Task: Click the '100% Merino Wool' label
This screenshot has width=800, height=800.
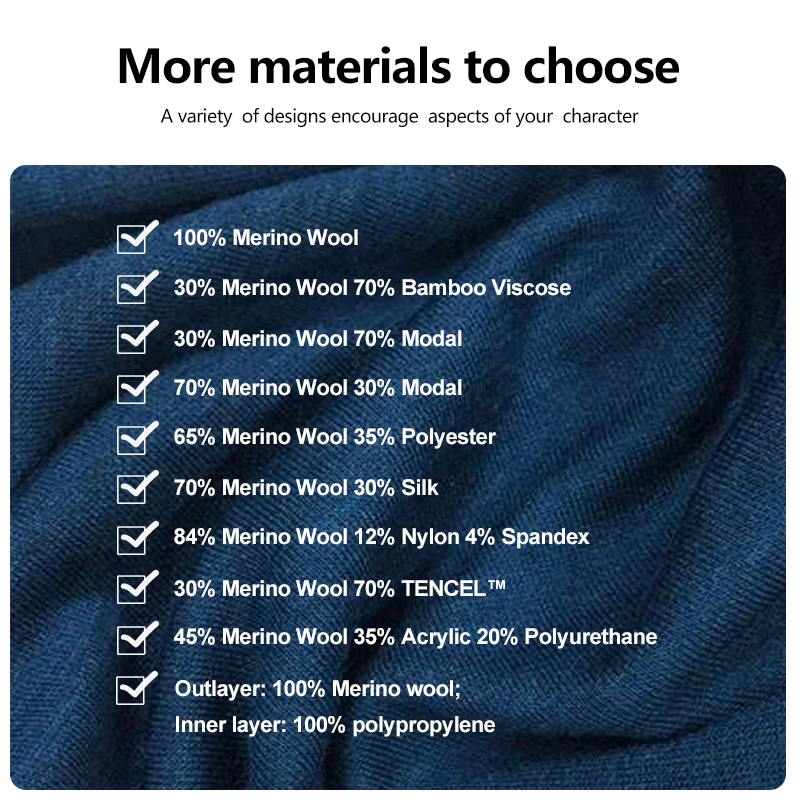Action: pos(266,238)
